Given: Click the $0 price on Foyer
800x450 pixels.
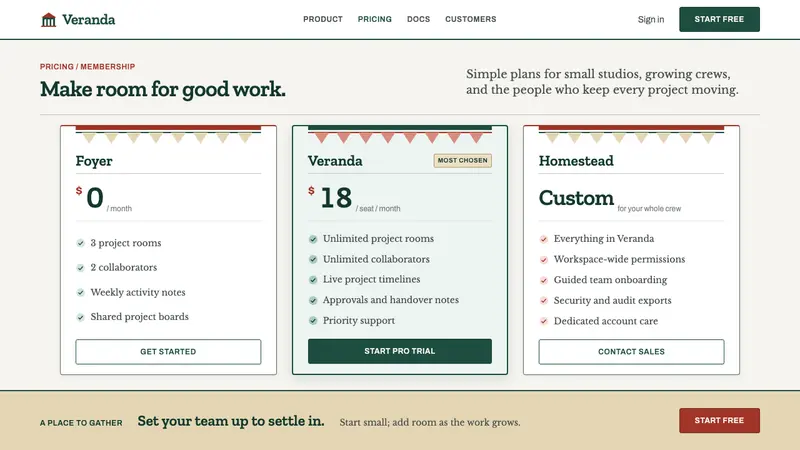Looking at the screenshot, I should click(x=90, y=197).
